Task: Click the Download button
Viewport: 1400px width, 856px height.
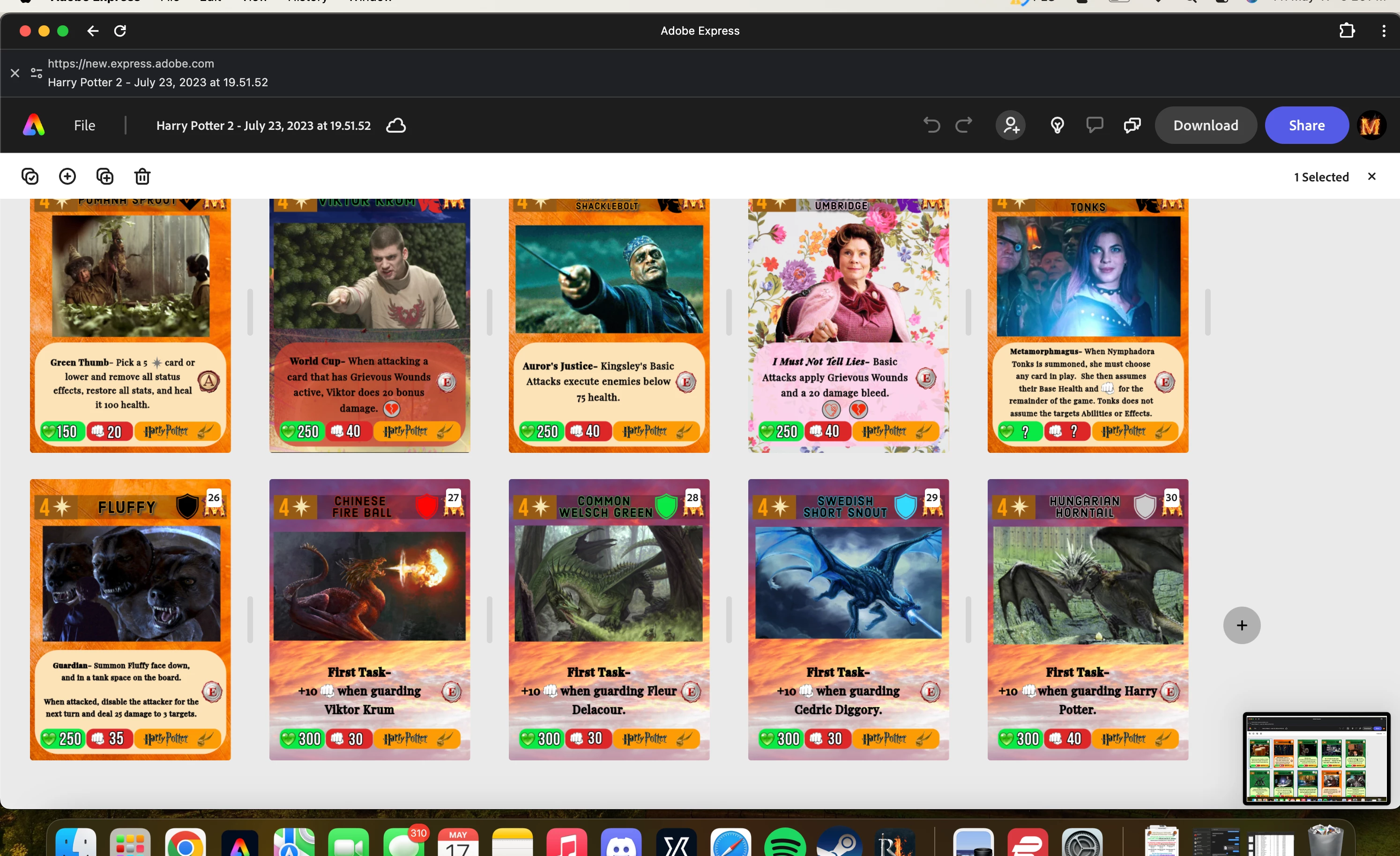Action: click(x=1205, y=126)
